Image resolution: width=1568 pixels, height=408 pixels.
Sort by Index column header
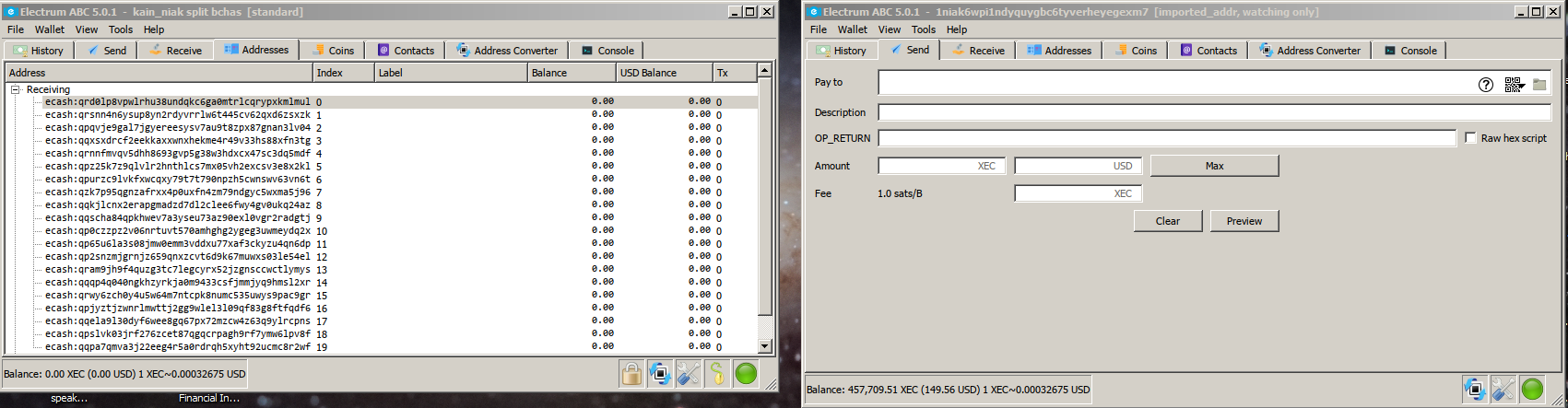point(344,73)
